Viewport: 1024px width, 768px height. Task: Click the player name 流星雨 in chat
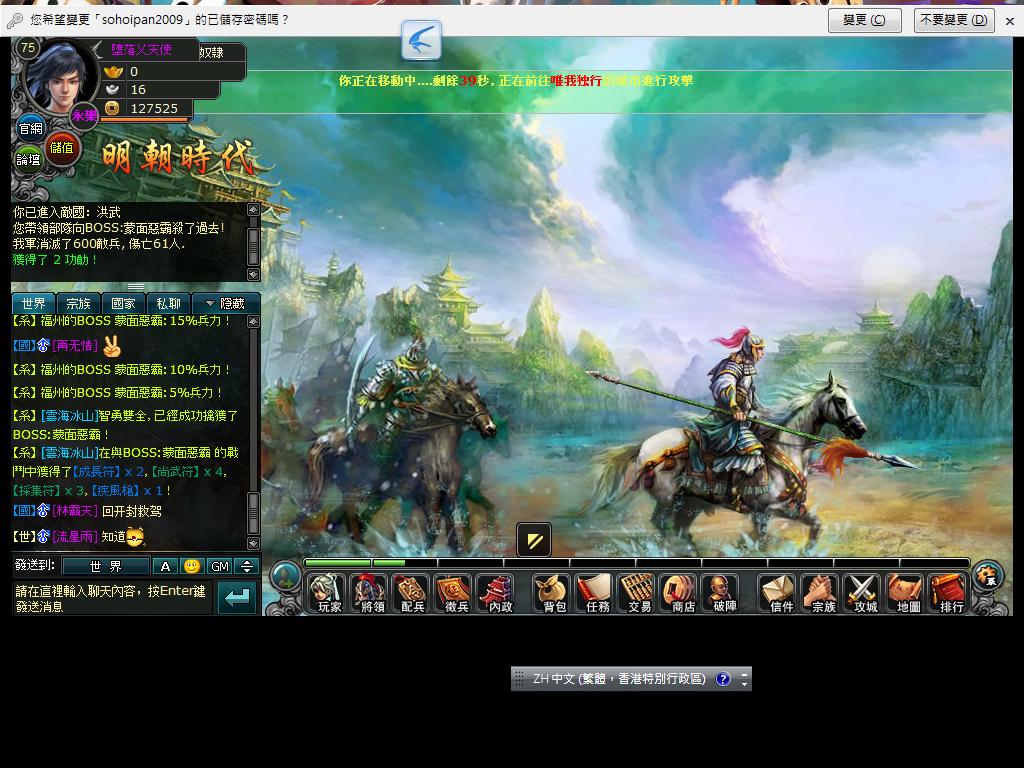pos(76,537)
